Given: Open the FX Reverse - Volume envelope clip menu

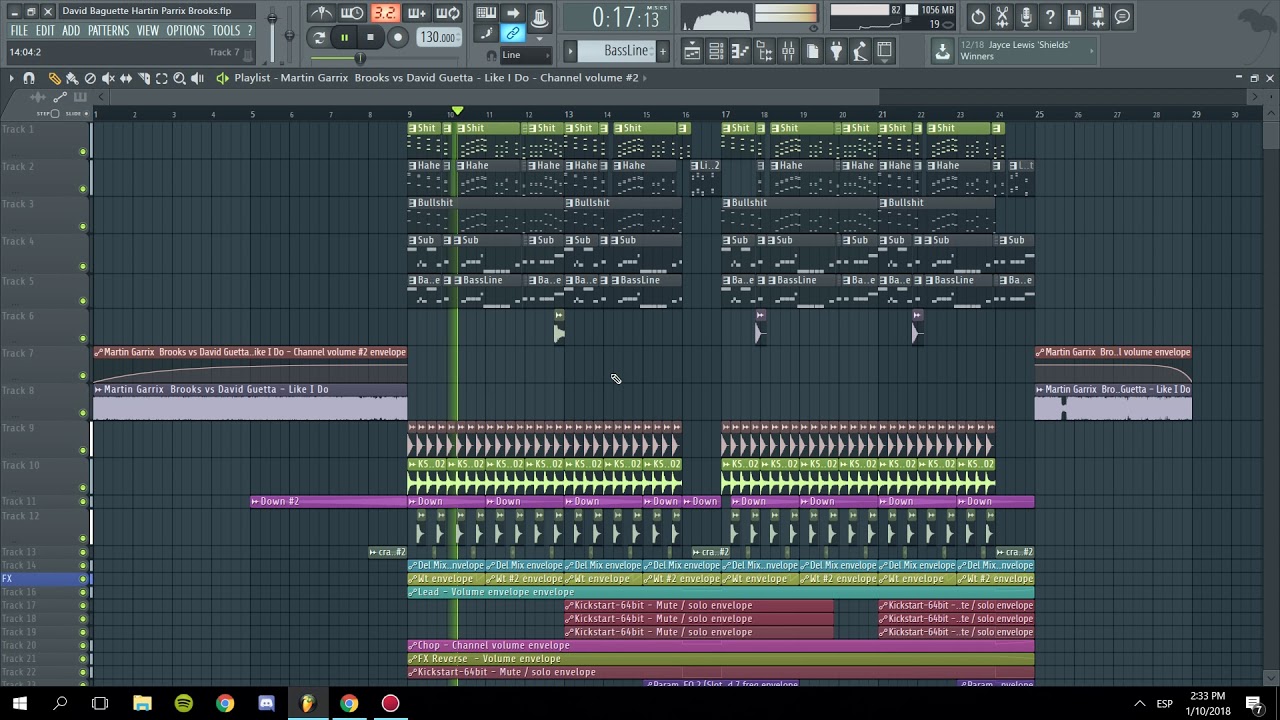Looking at the screenshot, I should [412, 659].
